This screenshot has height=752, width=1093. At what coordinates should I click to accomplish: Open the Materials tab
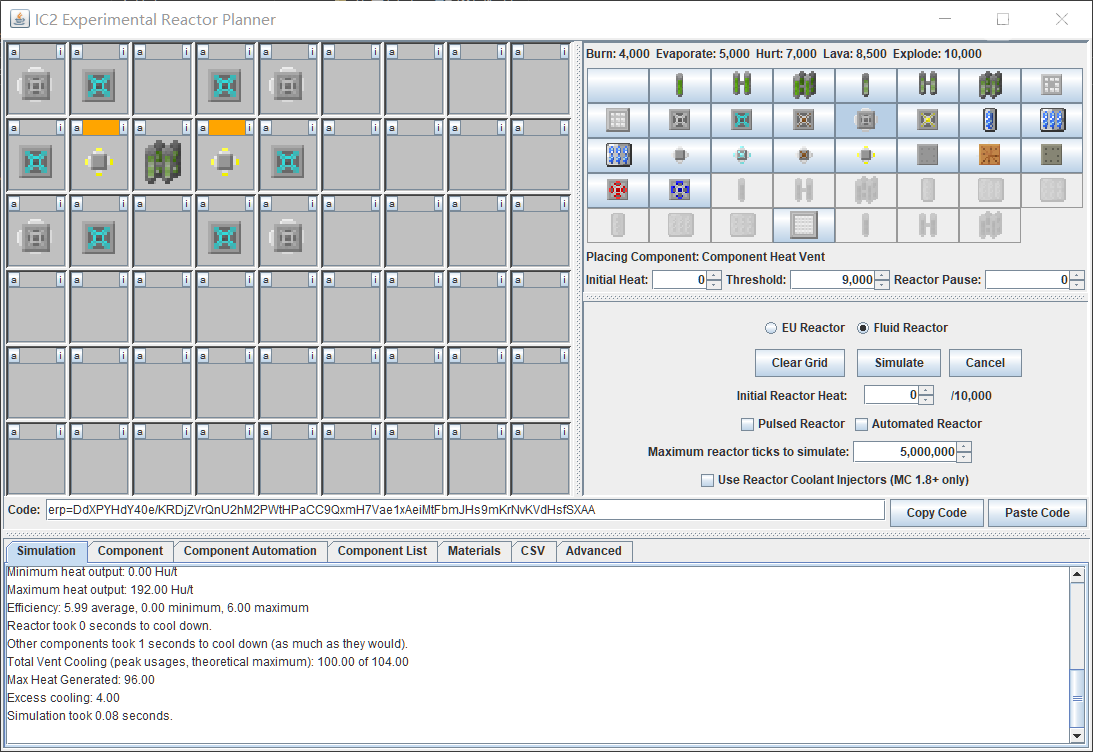[474, 551]
